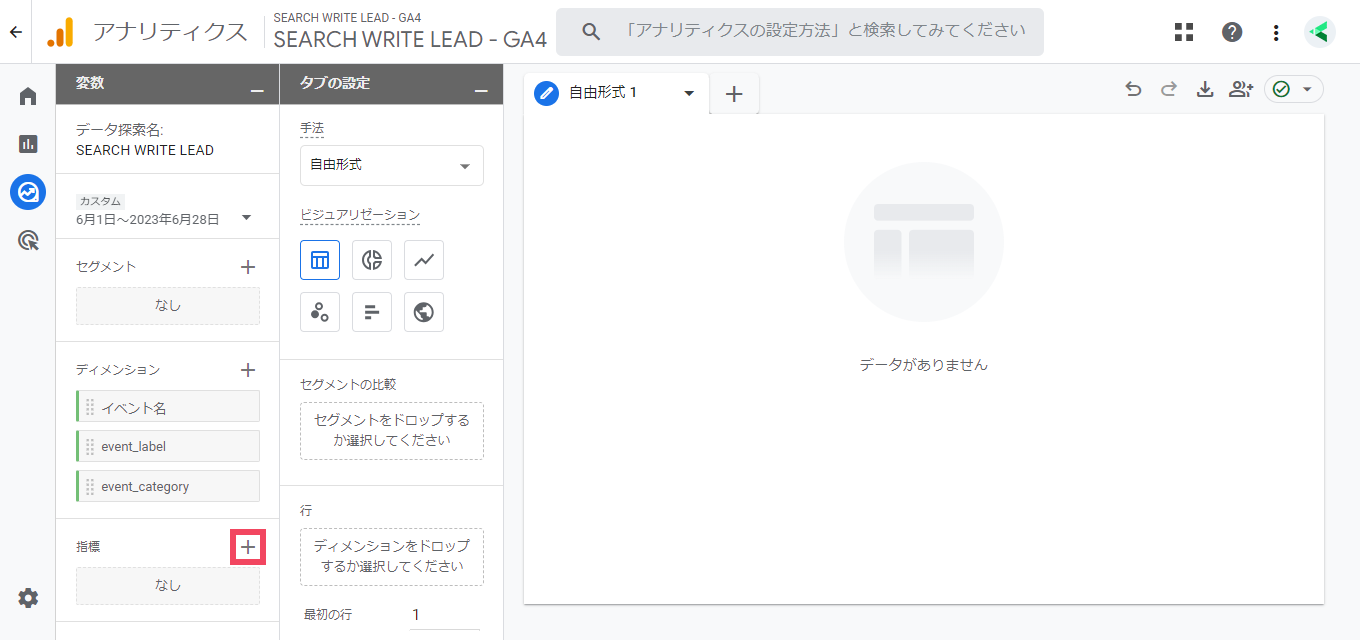
Task: Click the Analytics search box
Action: tap(800, 32)
